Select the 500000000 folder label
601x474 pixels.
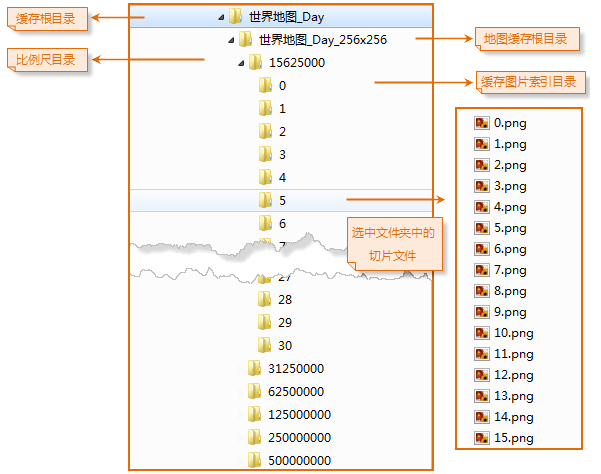click(299, 461)
